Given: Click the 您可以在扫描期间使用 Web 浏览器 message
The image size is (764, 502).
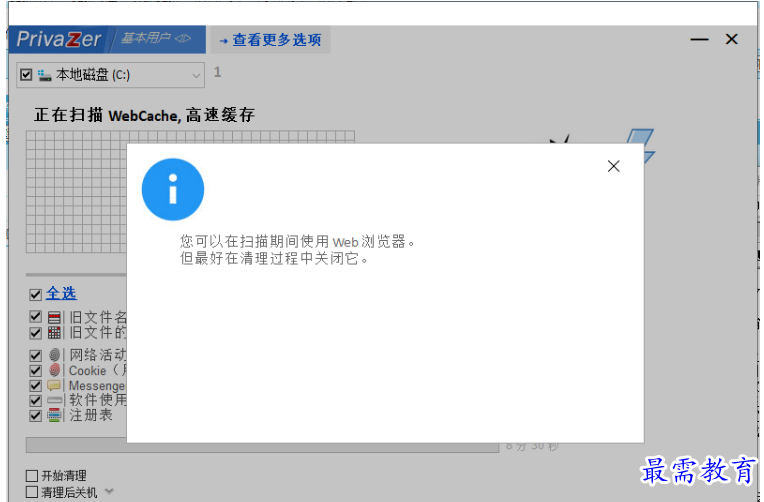Looking at the screenshot, I should coord(297,241).
